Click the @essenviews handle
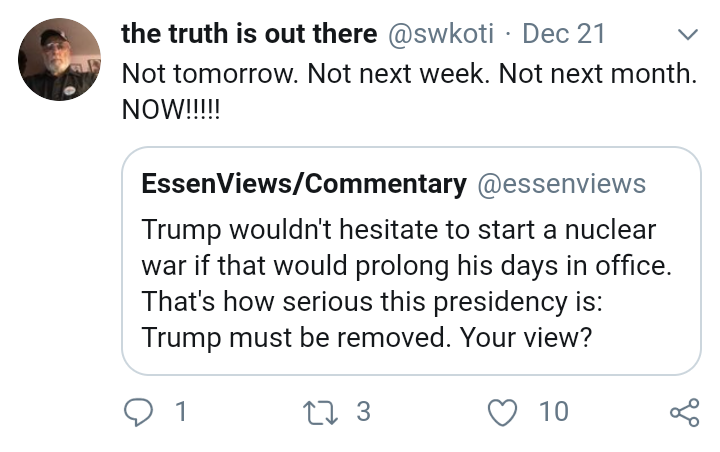Viewport: 720px width, 452px height. point(562,184)
